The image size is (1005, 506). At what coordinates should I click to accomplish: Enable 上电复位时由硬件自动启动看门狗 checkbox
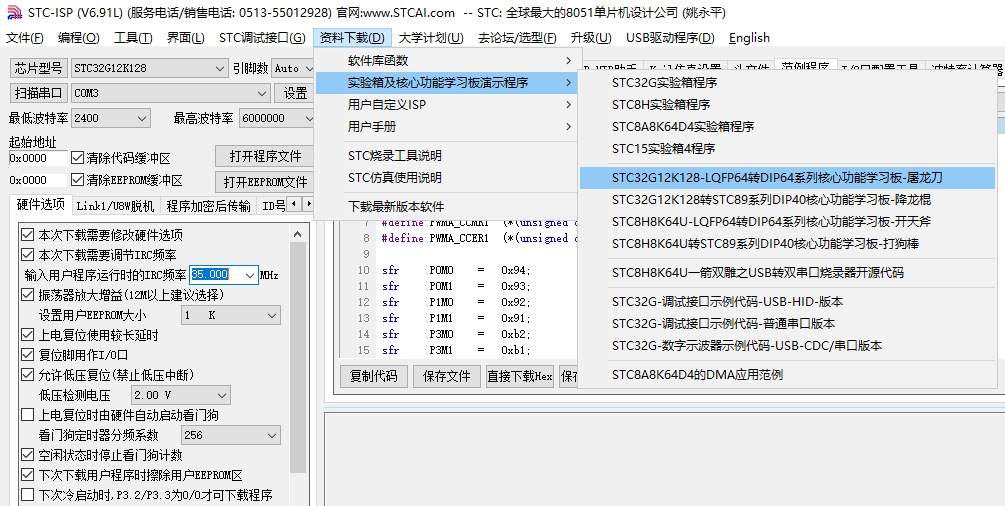click(x=28, y=415)
